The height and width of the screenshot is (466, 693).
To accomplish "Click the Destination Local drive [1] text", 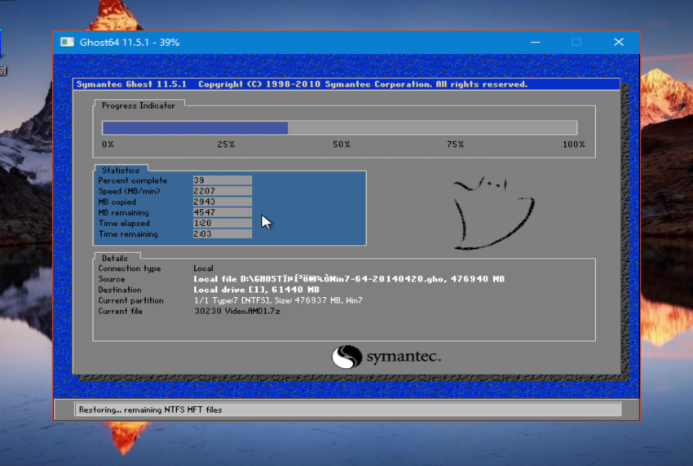I will tap(256, 290).
